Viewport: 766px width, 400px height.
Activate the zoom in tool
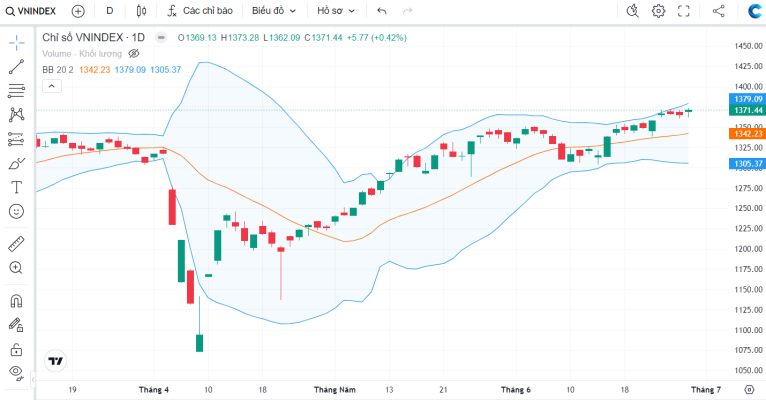[x=16, y=268]
